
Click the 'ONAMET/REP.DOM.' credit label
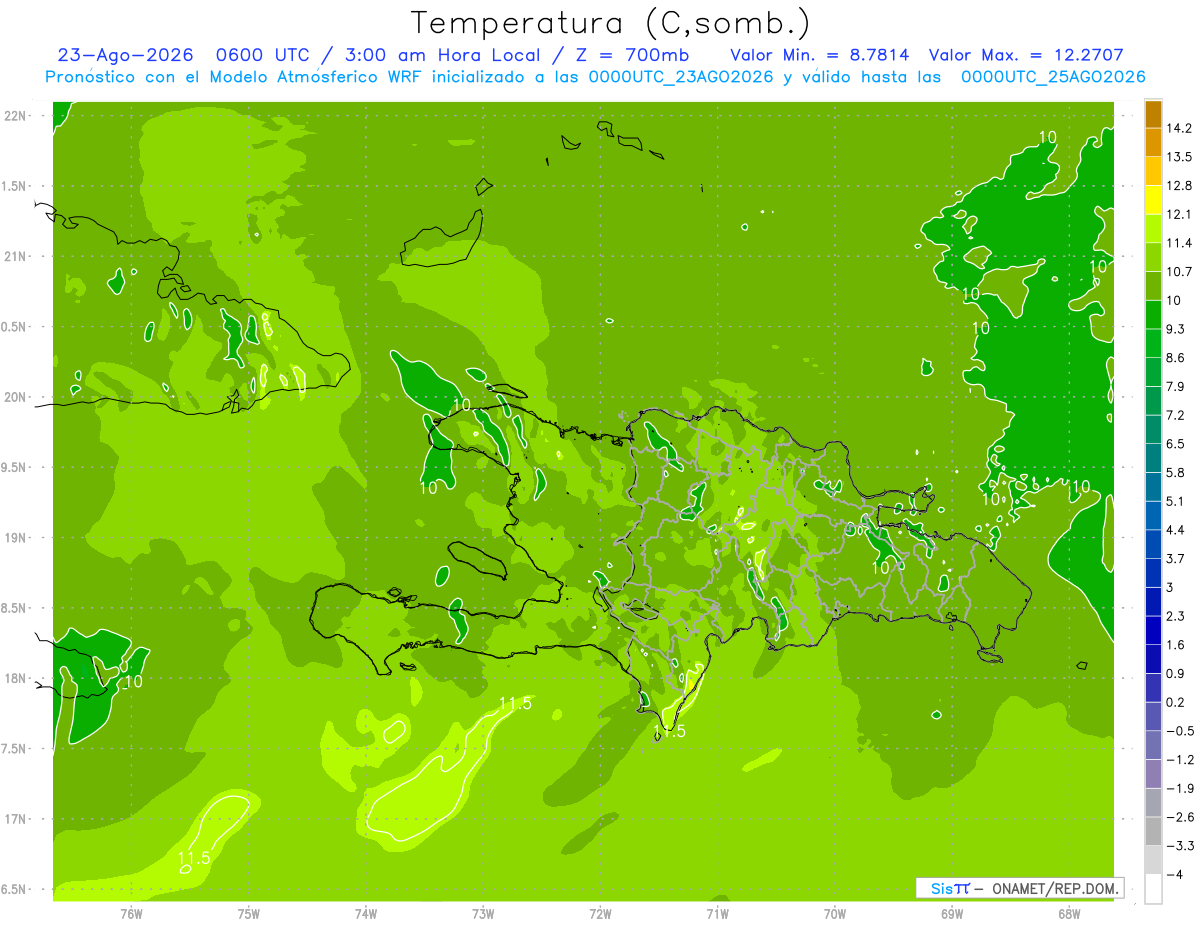pos(1055,888)
